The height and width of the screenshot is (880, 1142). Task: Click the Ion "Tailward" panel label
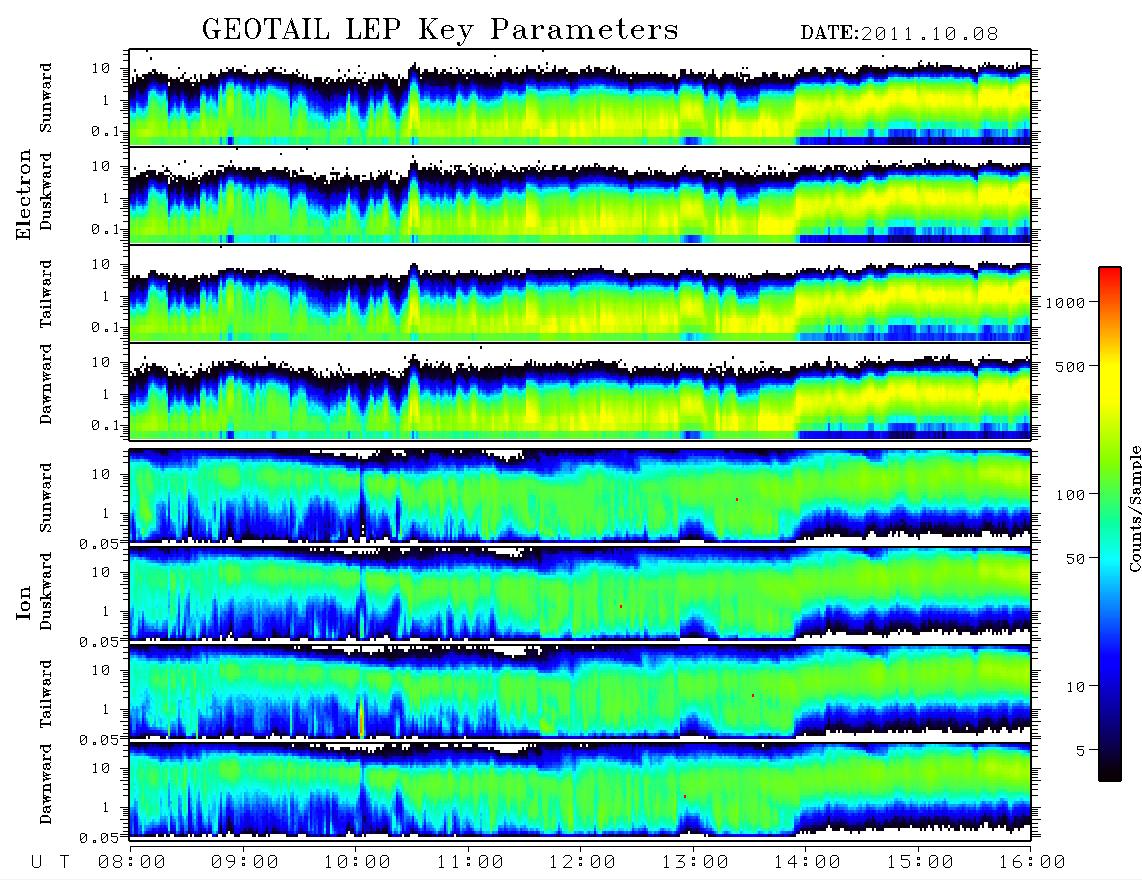click(46, 694)
